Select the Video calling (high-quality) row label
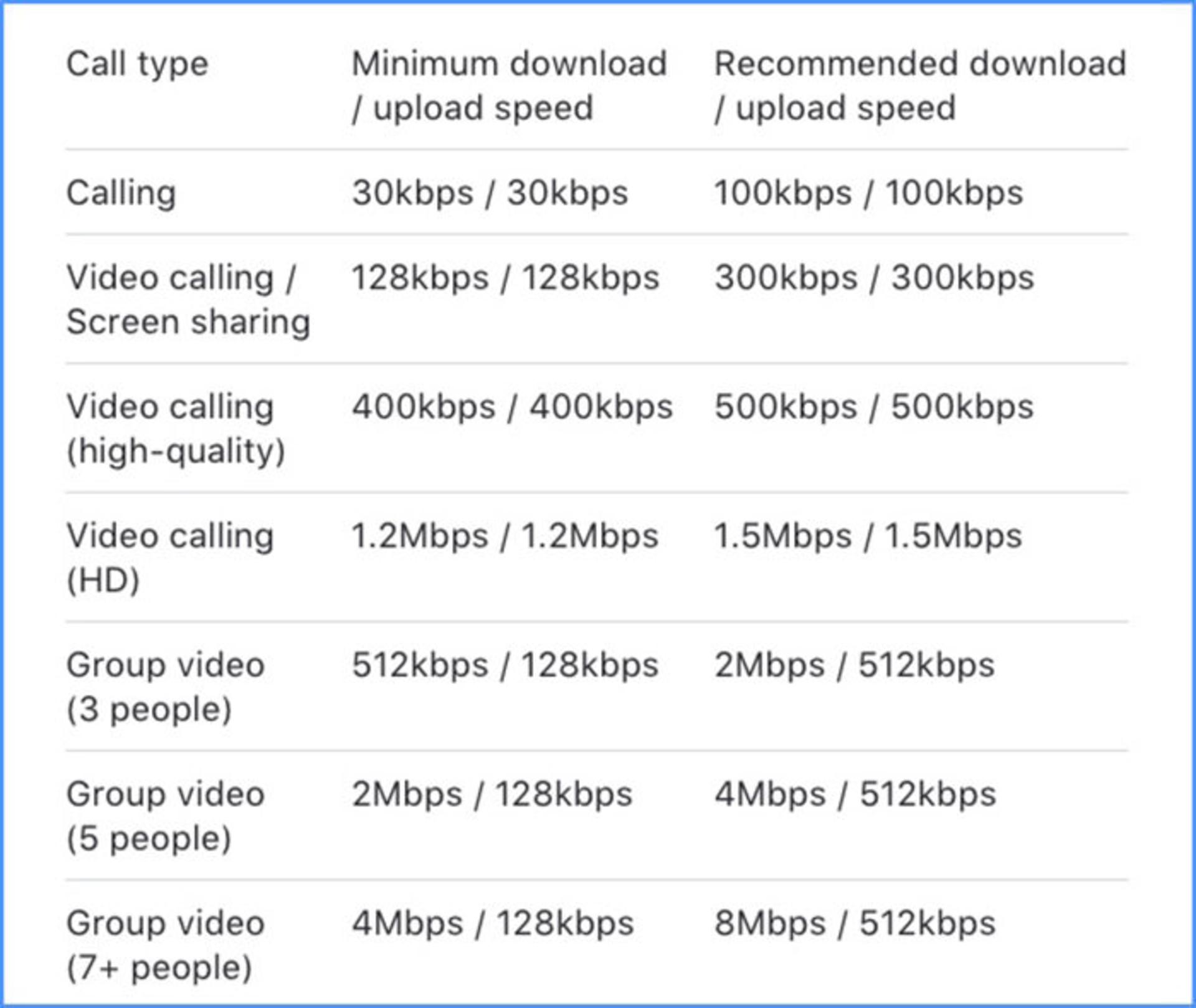 (x=176, y=429)
